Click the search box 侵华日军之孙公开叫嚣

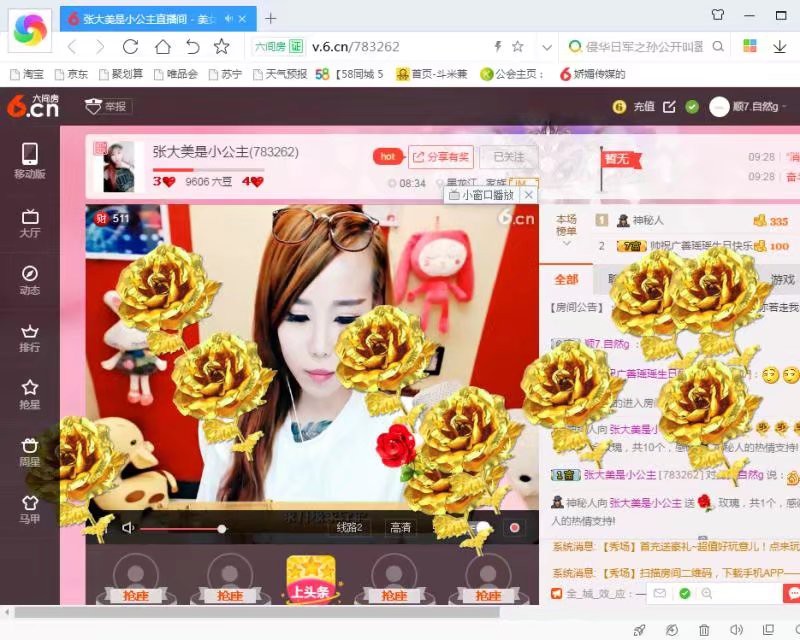coord(644,47)
